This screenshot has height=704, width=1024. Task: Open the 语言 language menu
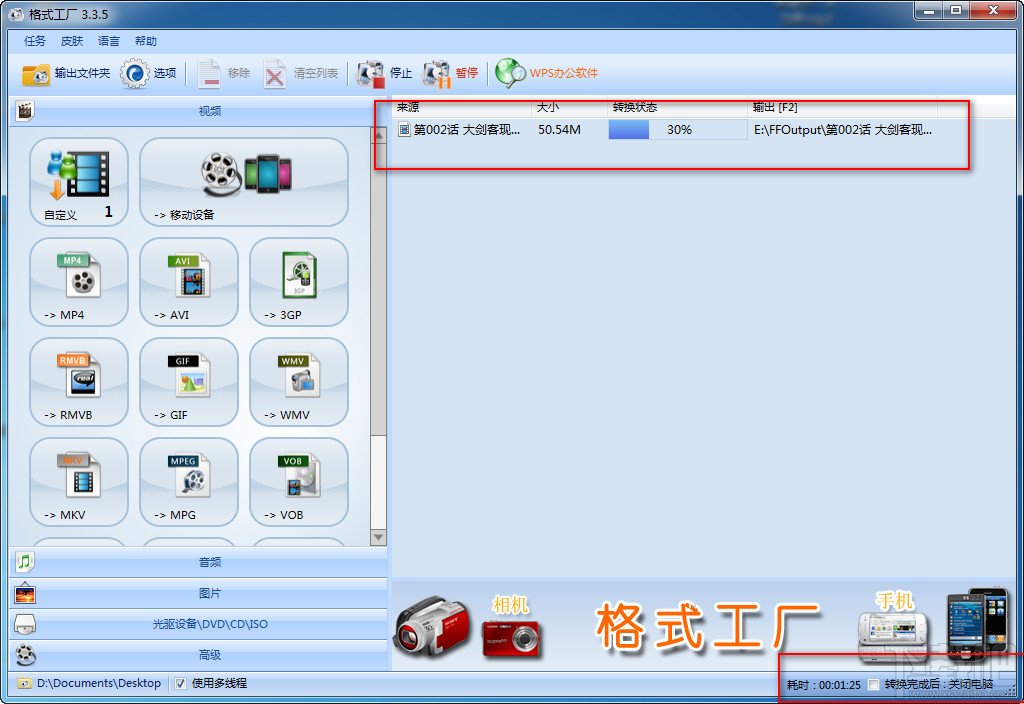pyautogui.click(x=108, y=41)
